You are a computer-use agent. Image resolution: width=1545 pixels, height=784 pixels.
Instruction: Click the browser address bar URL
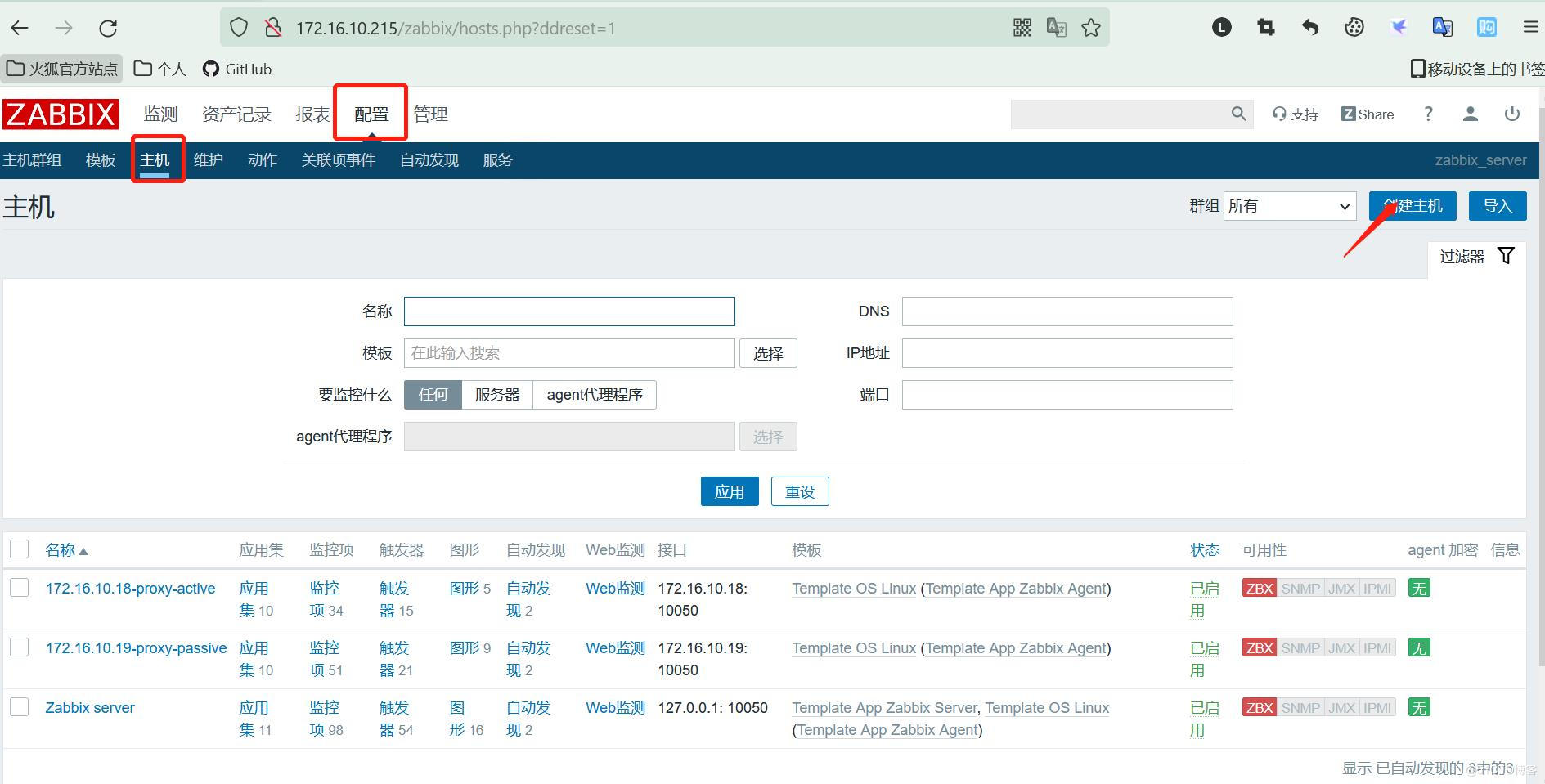coord(456,28)
